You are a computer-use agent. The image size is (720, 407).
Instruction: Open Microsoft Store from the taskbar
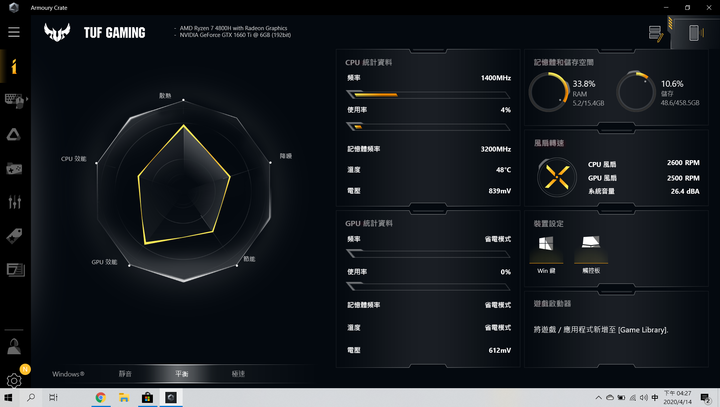click(x=147, y=397)
